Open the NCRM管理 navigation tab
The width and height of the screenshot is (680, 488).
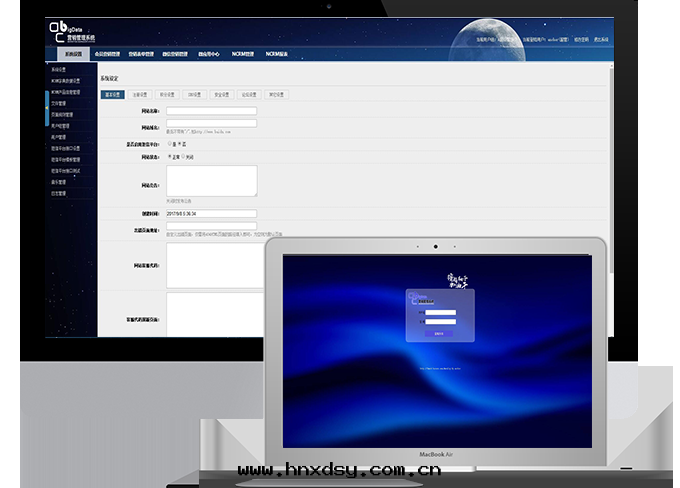(x=243, y=53)
